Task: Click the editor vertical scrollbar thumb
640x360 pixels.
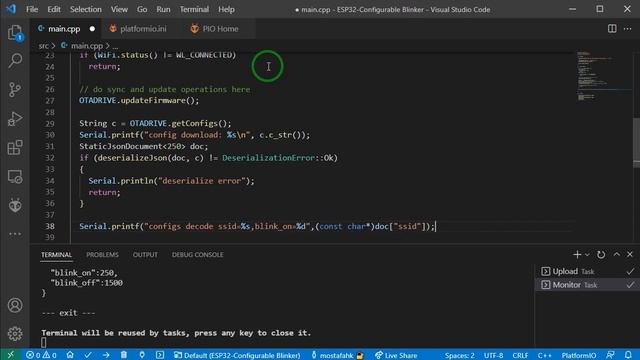Action: click(636, 142)
